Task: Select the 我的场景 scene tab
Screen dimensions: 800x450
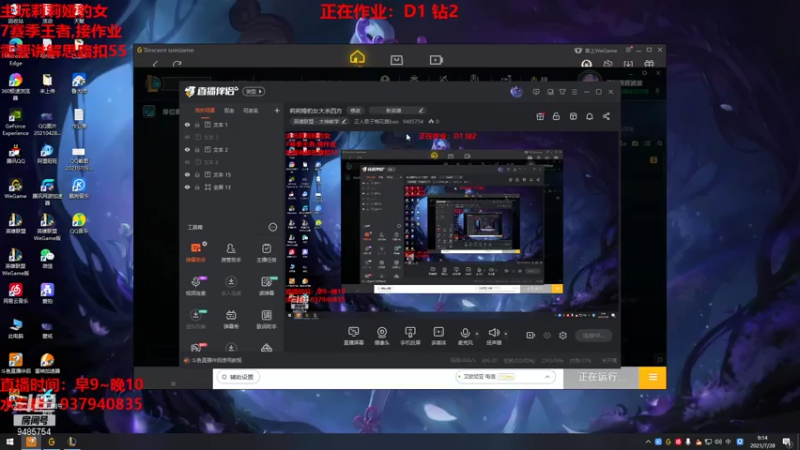Action: tap(205, 110)
